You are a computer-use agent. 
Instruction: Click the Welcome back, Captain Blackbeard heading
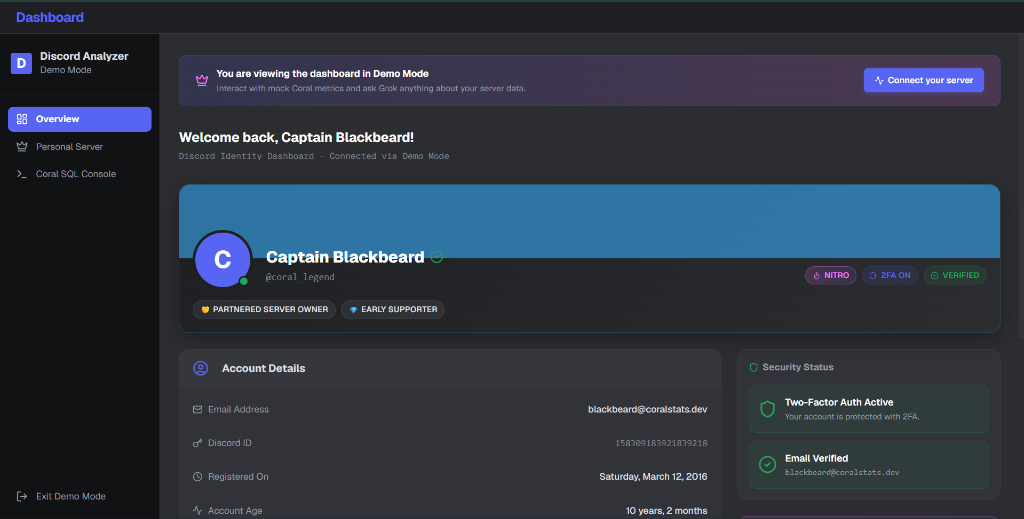coord(296,137)
